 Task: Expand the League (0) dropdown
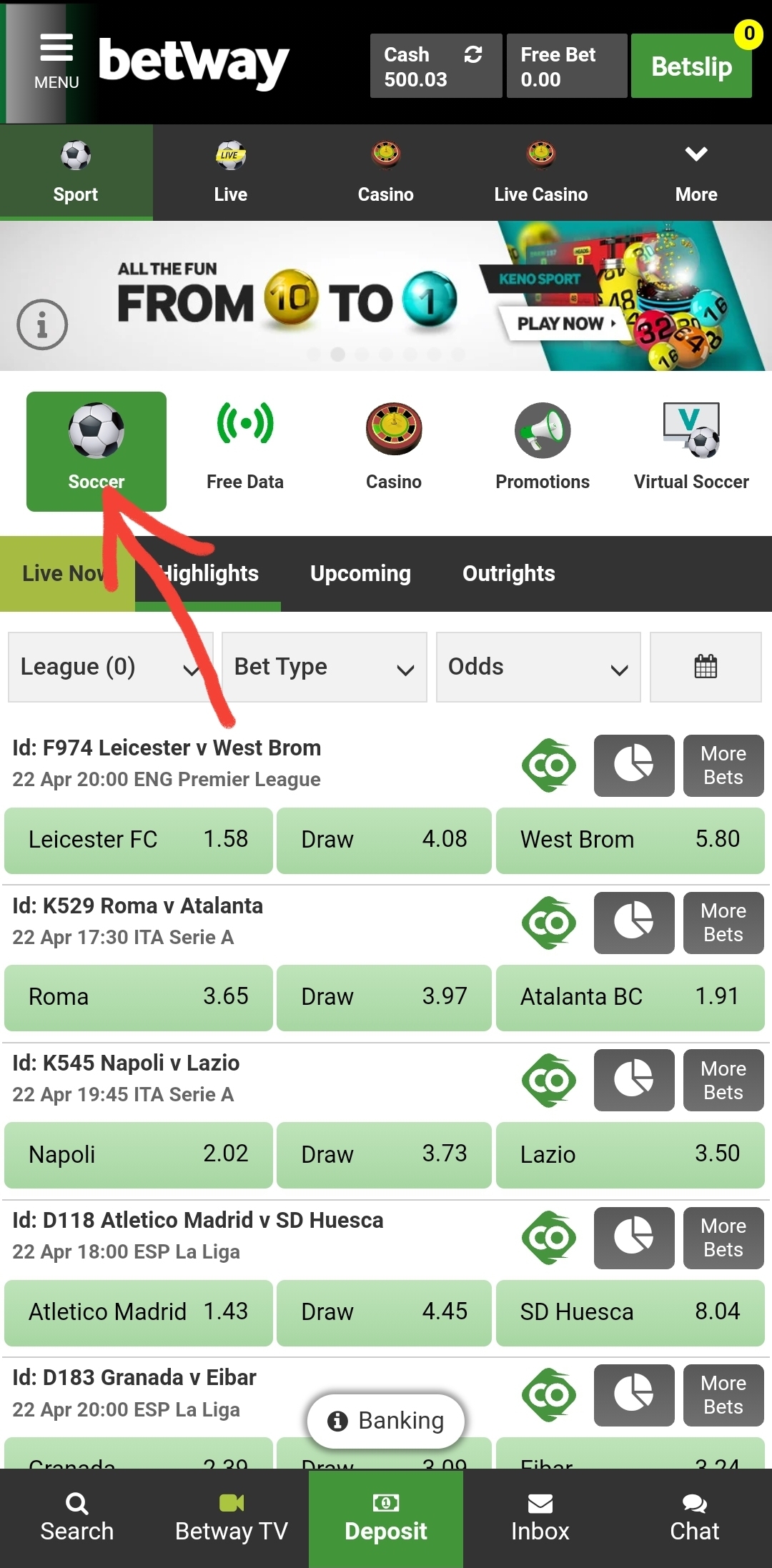pyautogui.click(x=111, y=667)
